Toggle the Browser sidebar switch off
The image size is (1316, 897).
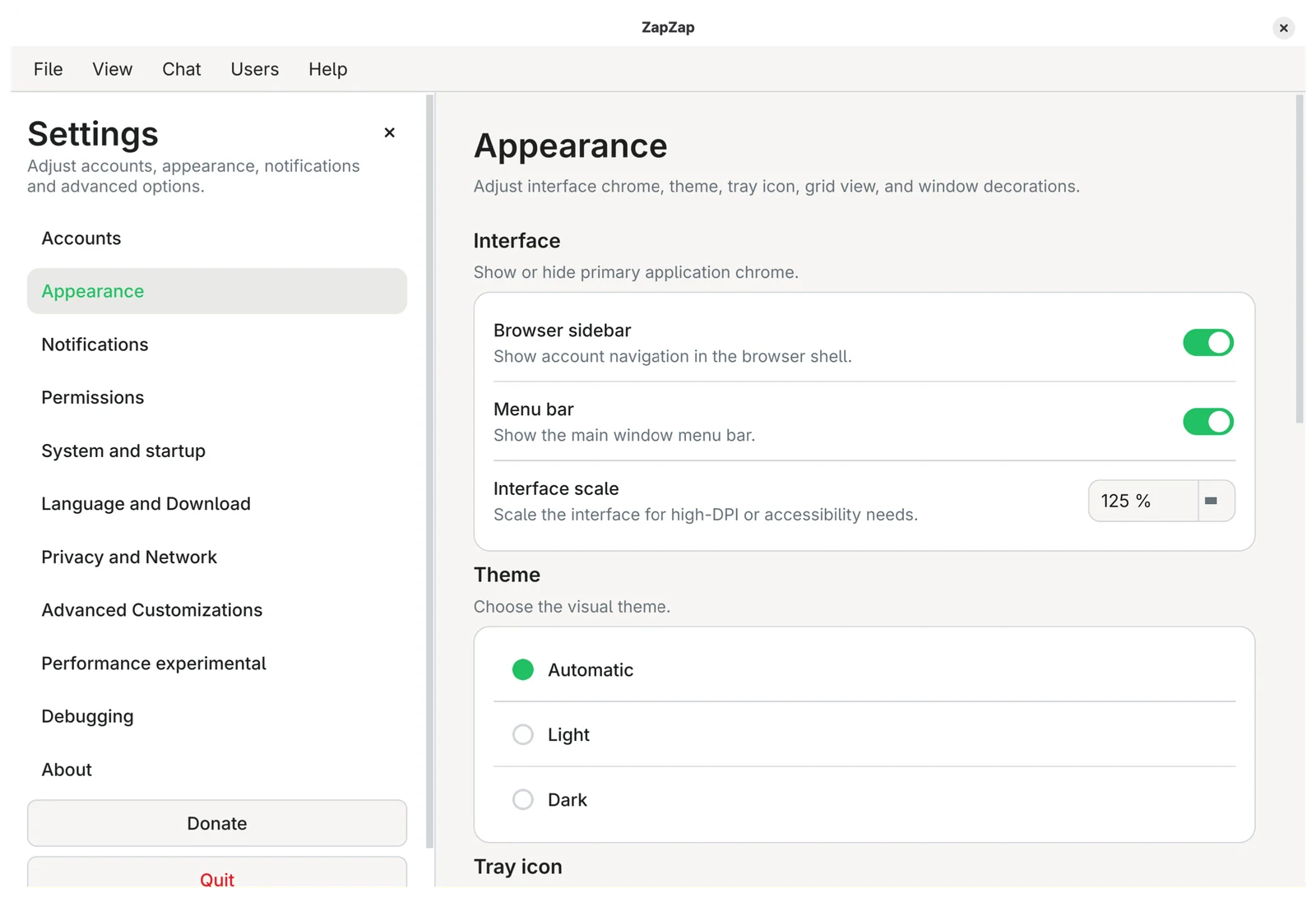[x=1208, y=343]
